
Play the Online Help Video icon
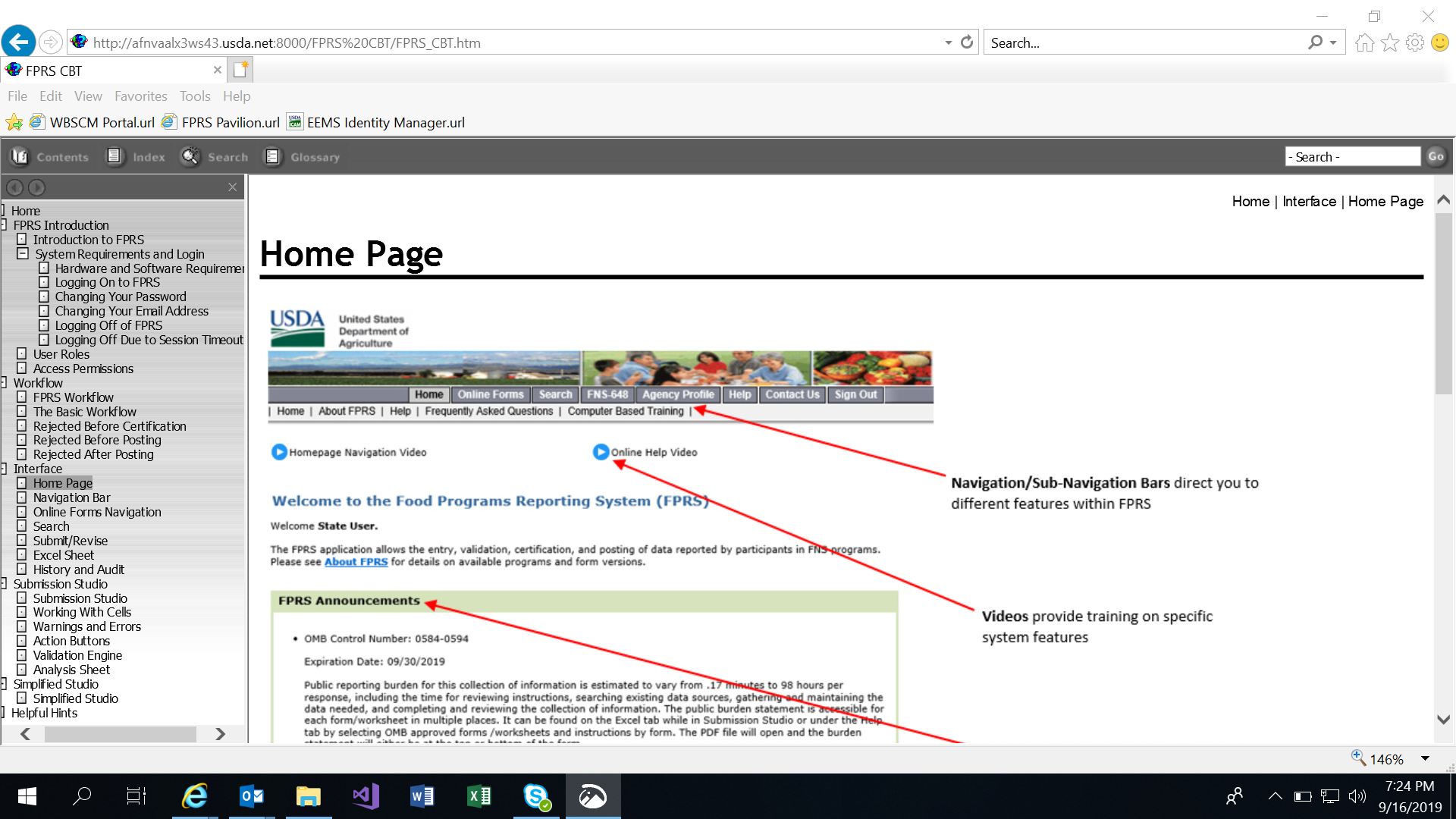[601, 452]
